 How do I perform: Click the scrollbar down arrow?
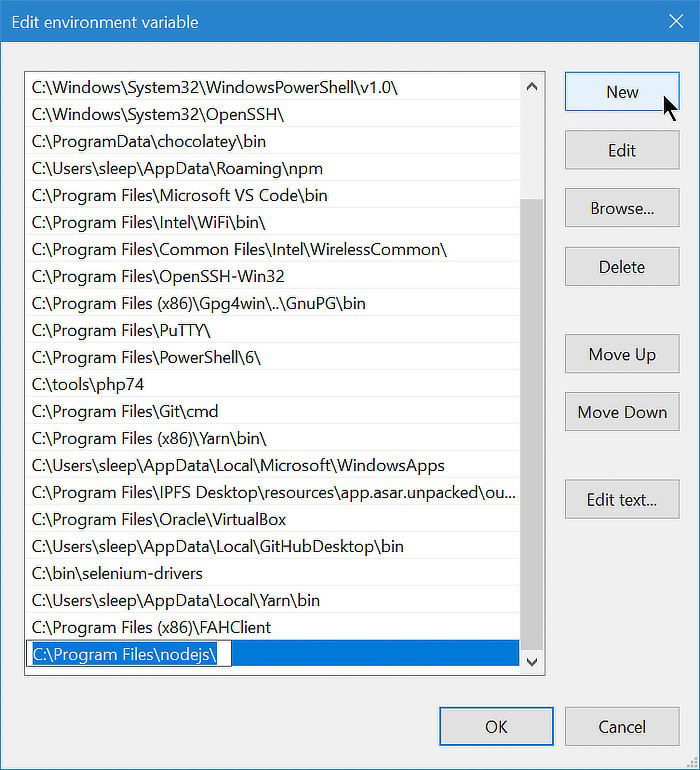click(x=532, y=661)
